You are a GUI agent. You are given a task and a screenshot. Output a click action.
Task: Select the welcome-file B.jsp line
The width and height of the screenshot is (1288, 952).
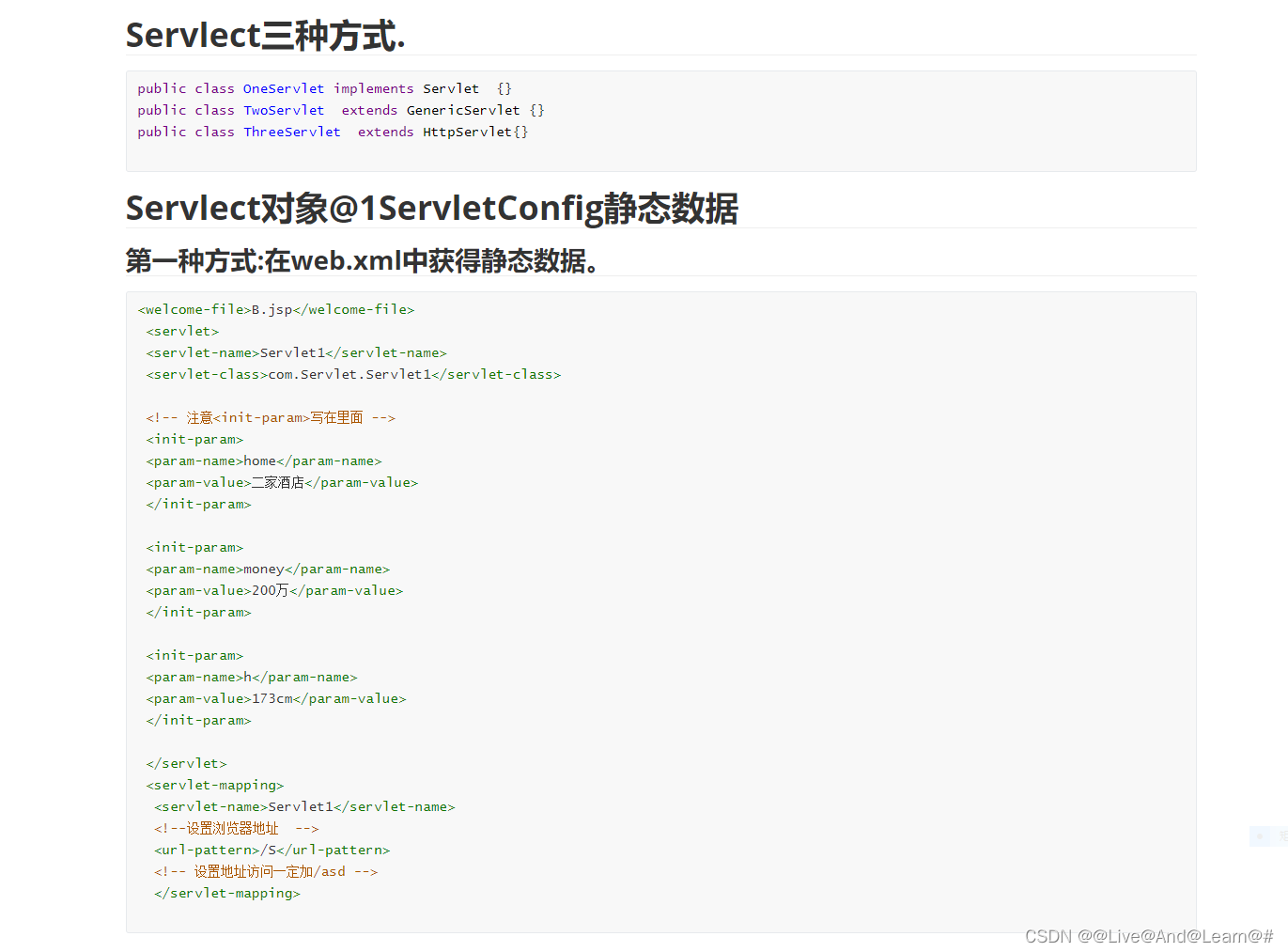coord(275,309)
